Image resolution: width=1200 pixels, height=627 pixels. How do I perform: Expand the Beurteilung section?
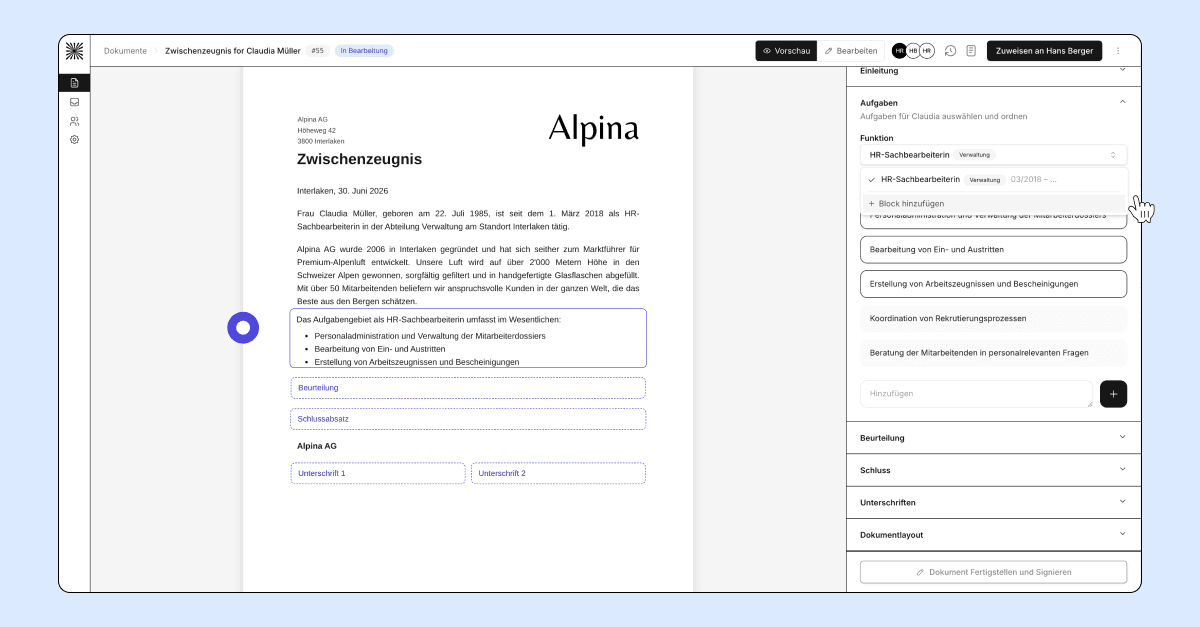tap(993, 438)
